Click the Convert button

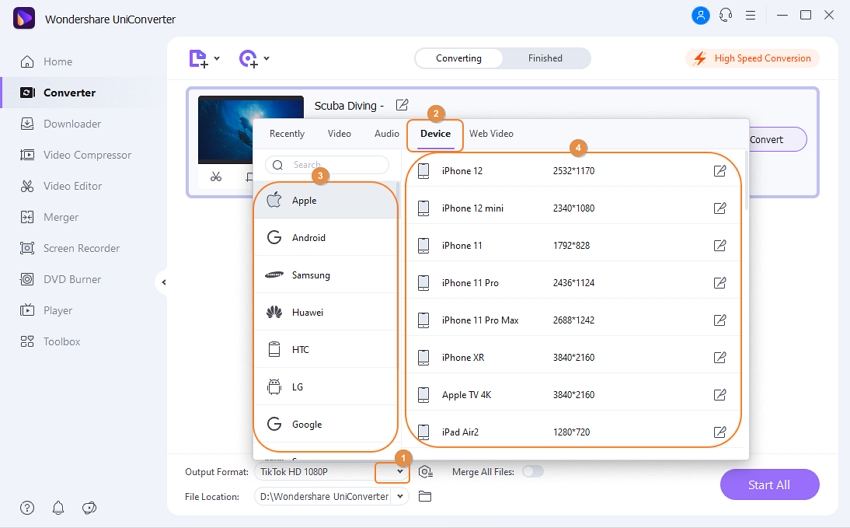(x=778, y=140)
